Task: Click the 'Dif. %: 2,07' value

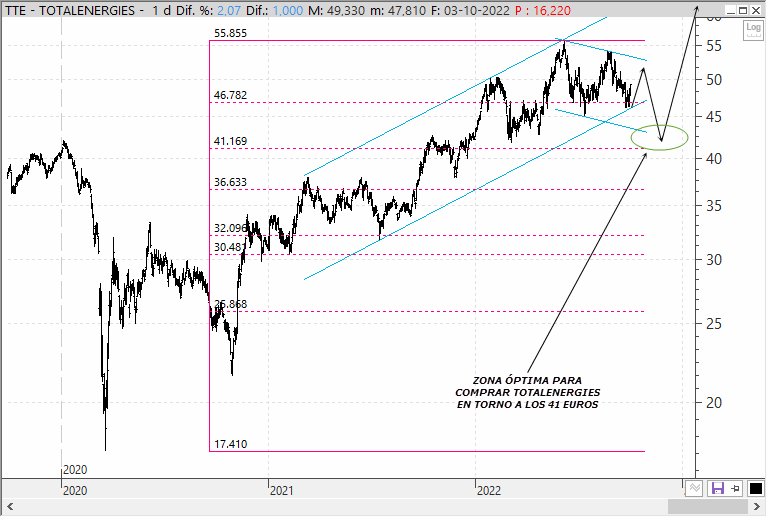Action: 208,10
